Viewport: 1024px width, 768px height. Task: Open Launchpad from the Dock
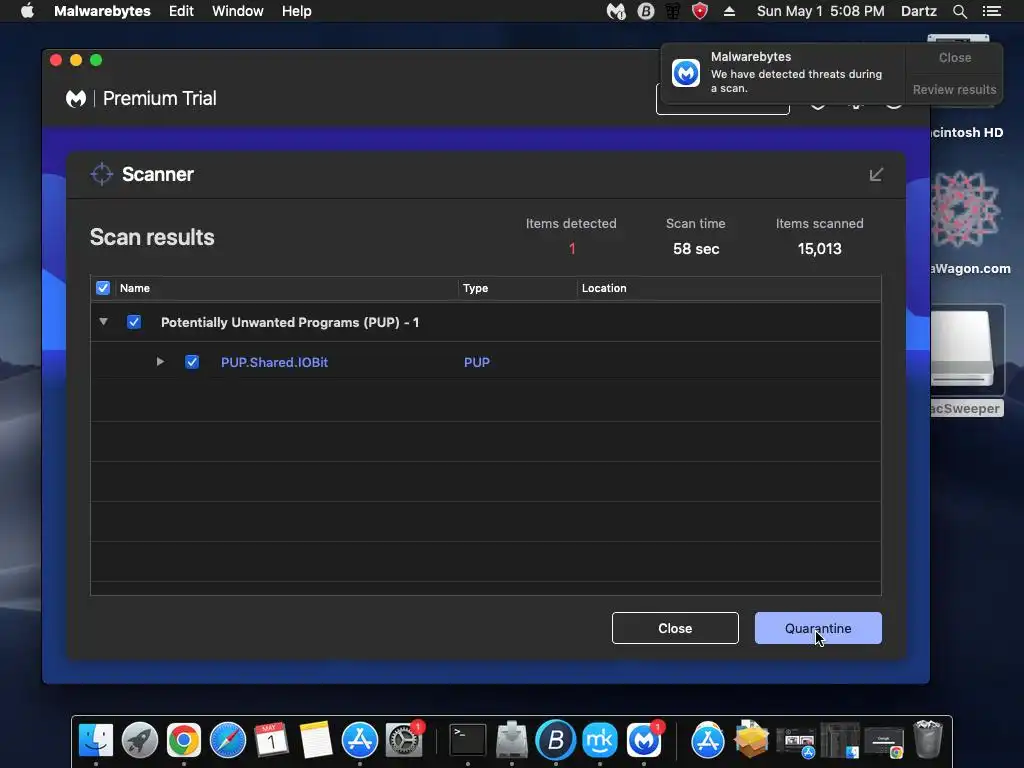coord(140,740)
